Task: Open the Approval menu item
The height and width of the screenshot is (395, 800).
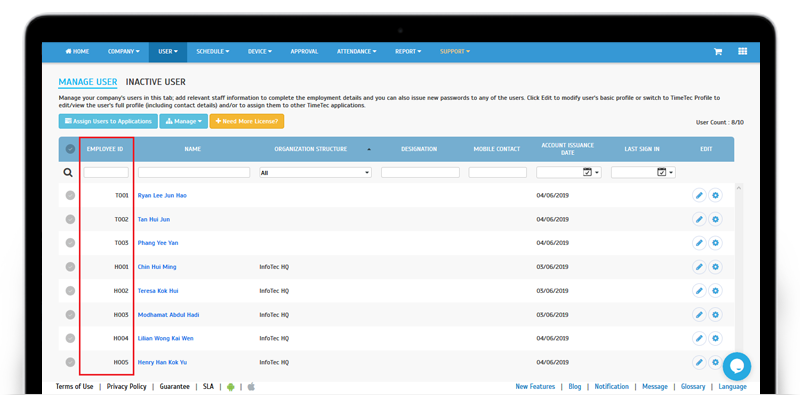Action: coord(304,52)
